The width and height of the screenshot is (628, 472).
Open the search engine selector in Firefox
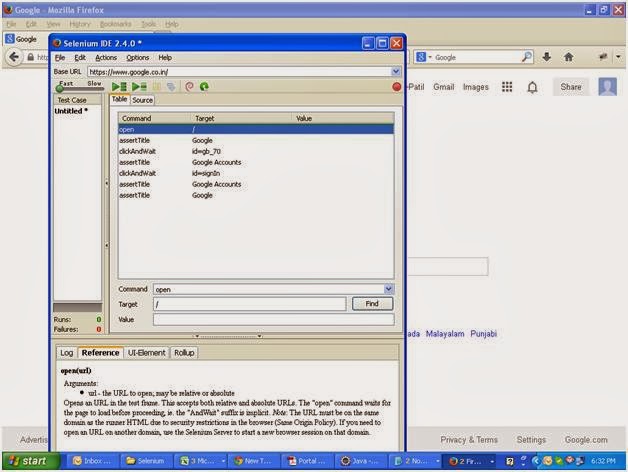pyautogui.click(x=424, y=57)
